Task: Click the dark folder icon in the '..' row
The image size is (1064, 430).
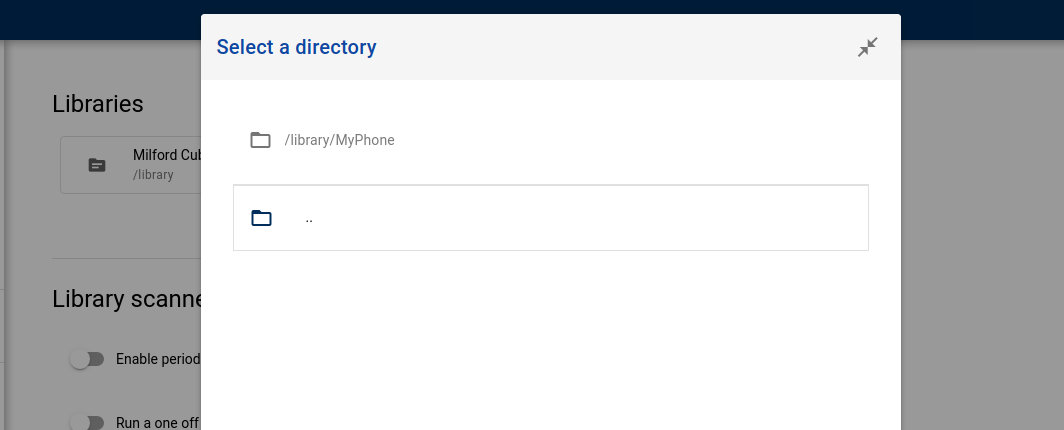Action: 261,218
